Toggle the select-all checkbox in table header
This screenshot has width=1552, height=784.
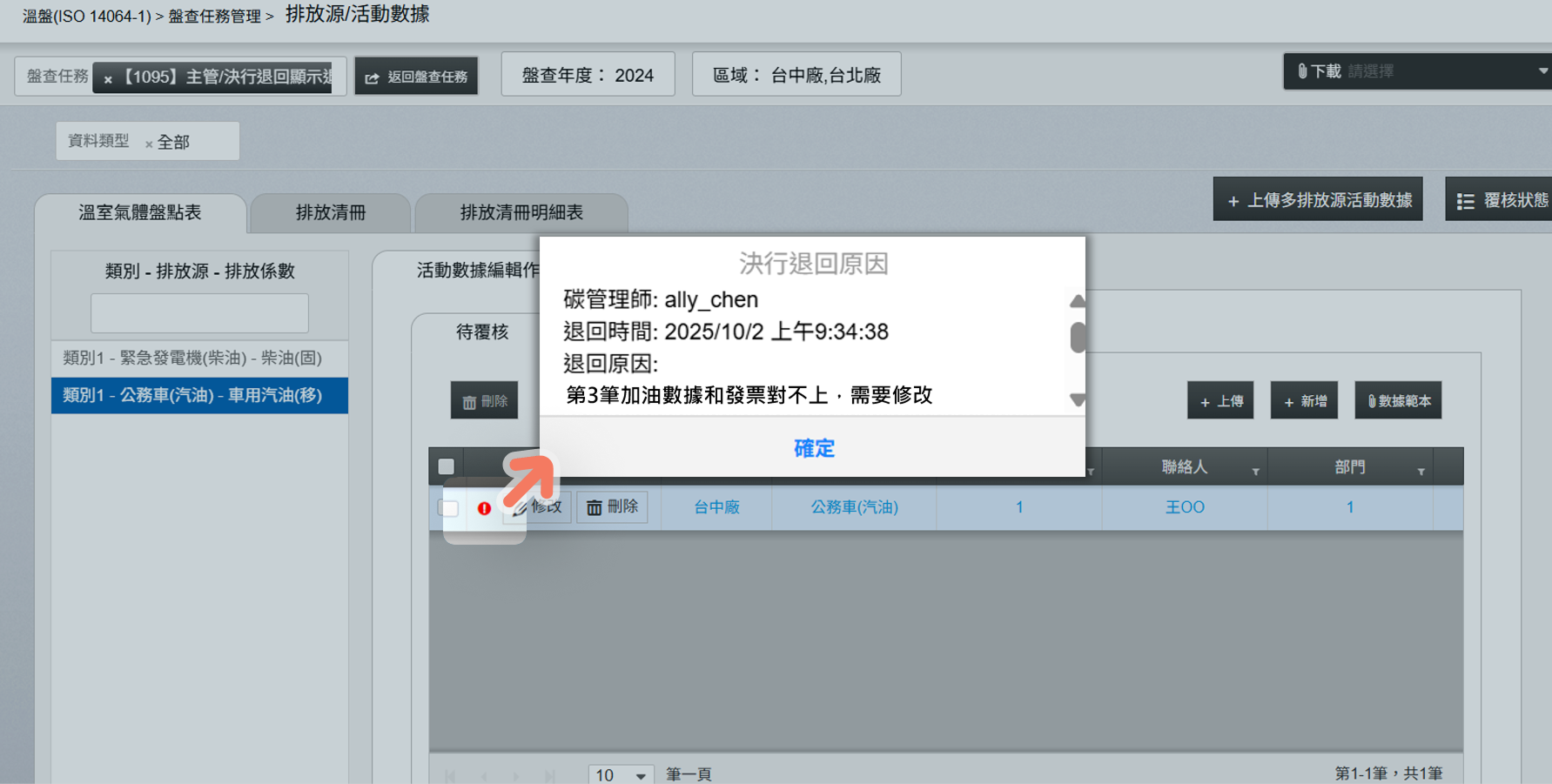447,466
